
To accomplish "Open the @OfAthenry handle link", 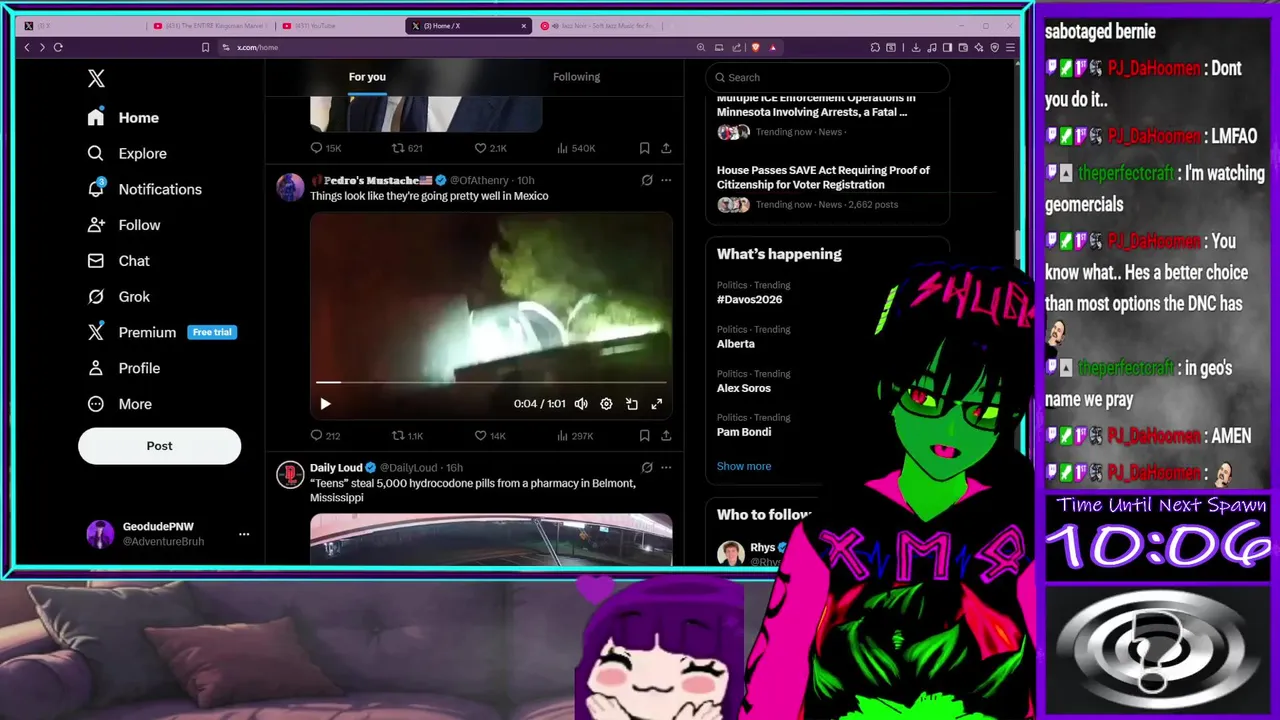I will pyautogui.click(x=479, y=180).
